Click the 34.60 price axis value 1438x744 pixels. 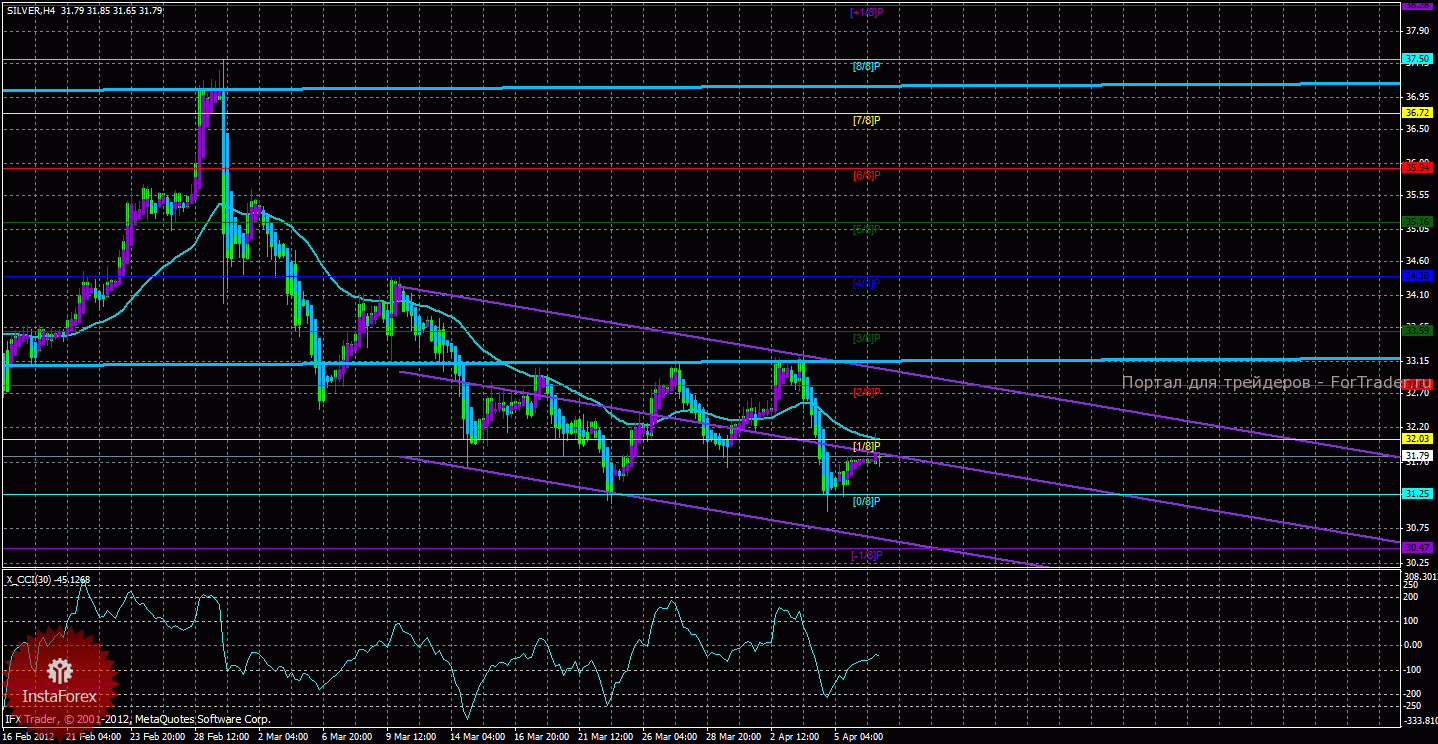pyautogui.click(x=1418, y=261)
